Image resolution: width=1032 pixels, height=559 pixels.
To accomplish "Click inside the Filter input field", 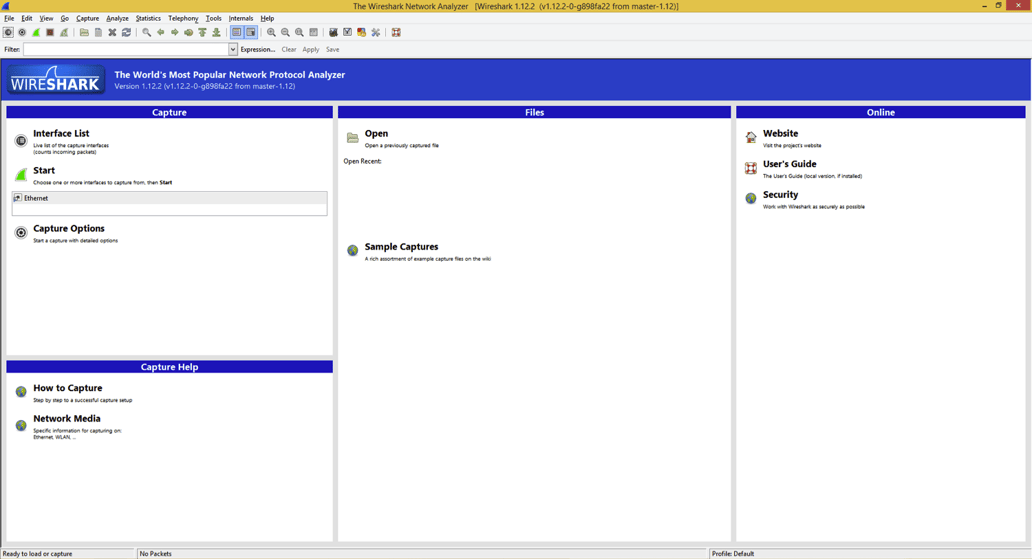I will coord(125,49).
